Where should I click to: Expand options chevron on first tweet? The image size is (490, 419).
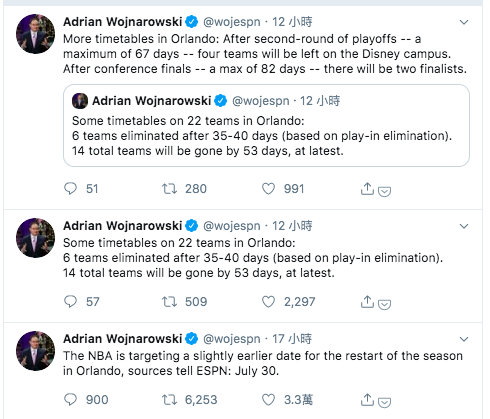tap(464, 22)
